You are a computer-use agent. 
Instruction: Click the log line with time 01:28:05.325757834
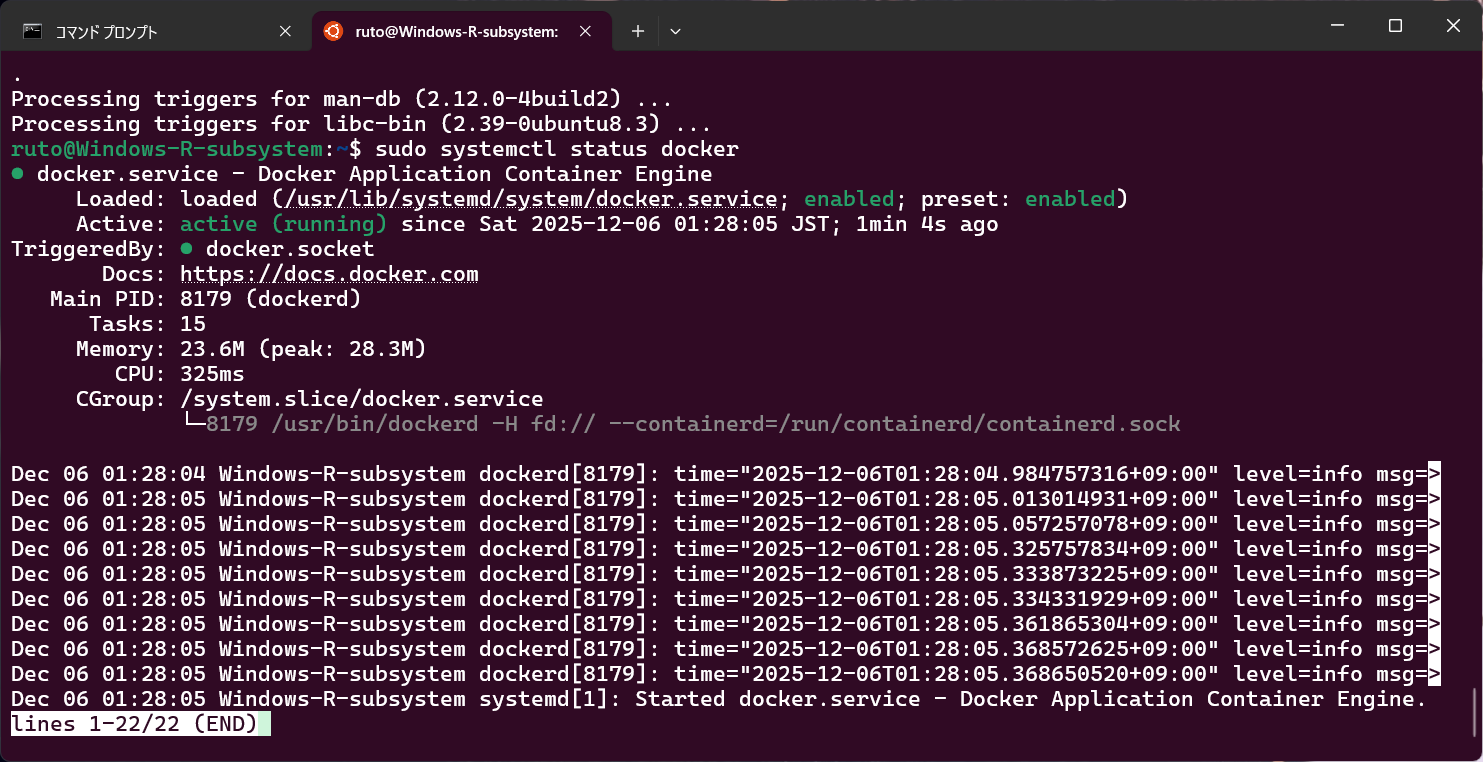click(x=725, y=549)
